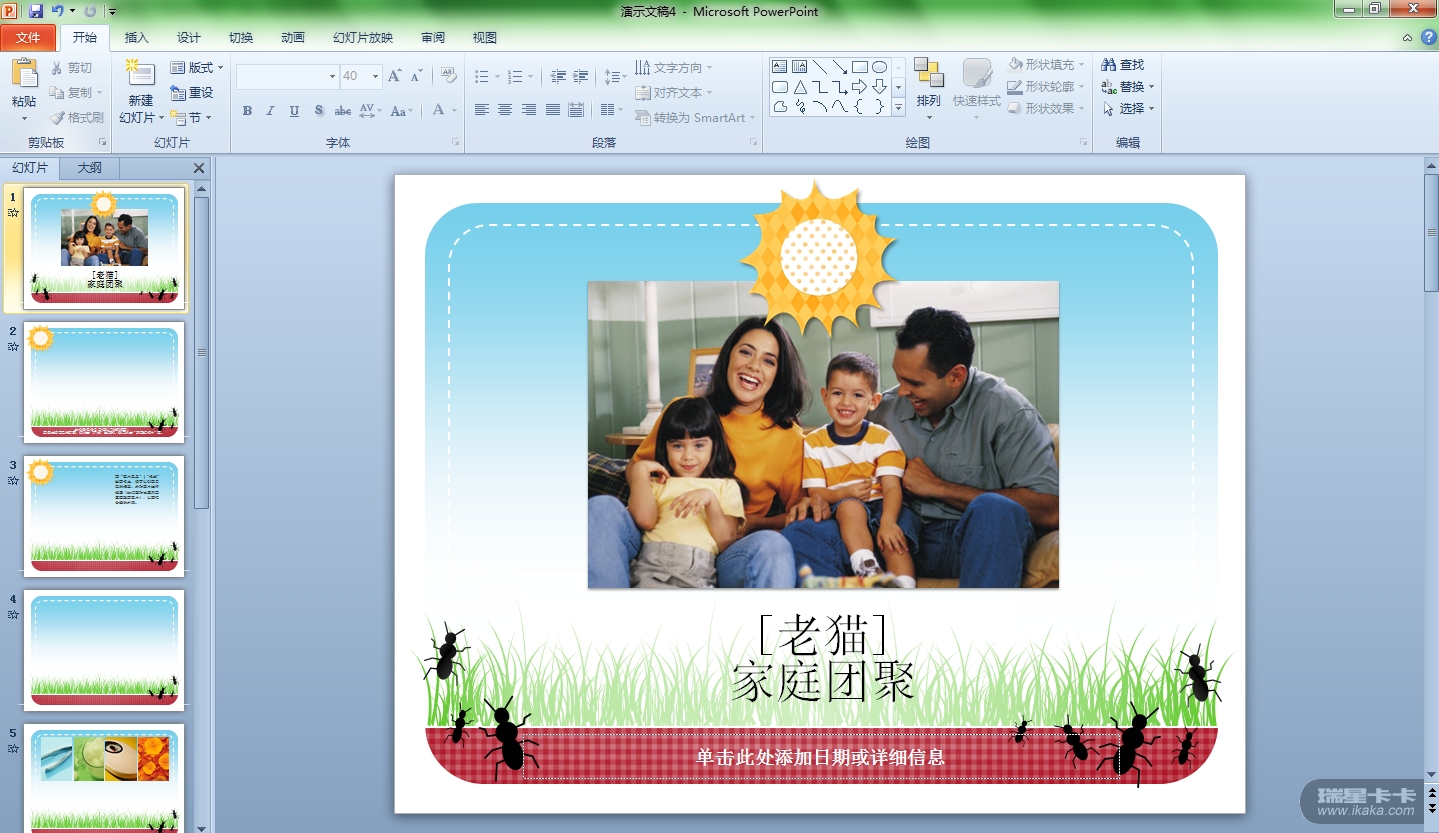
Task: Center the text alignment
Action: coord(505,110)
